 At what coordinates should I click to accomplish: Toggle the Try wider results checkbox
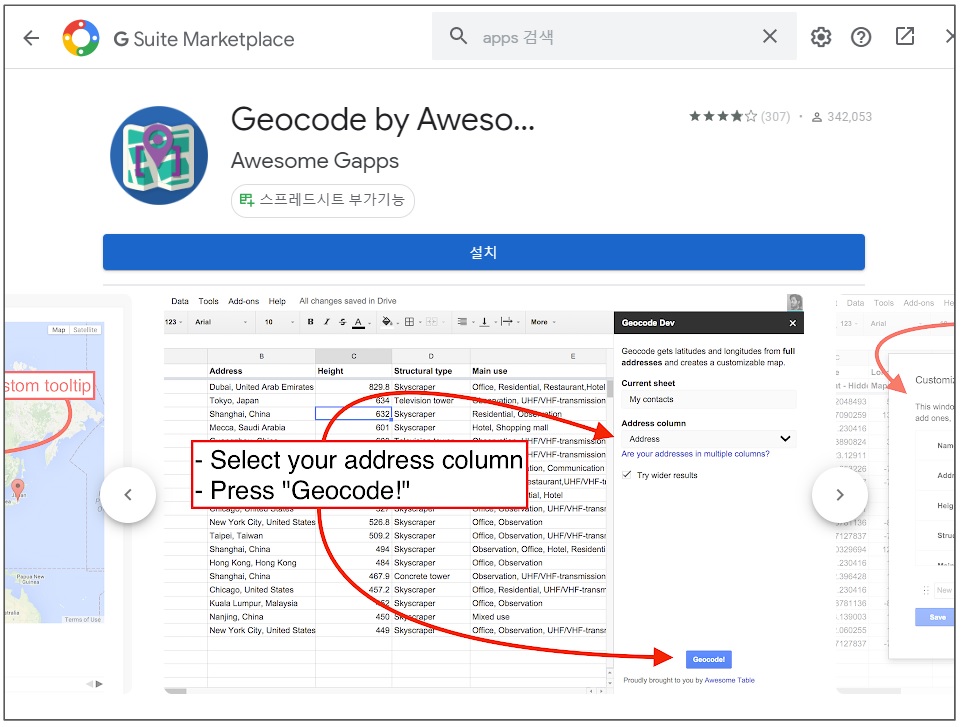626,475
